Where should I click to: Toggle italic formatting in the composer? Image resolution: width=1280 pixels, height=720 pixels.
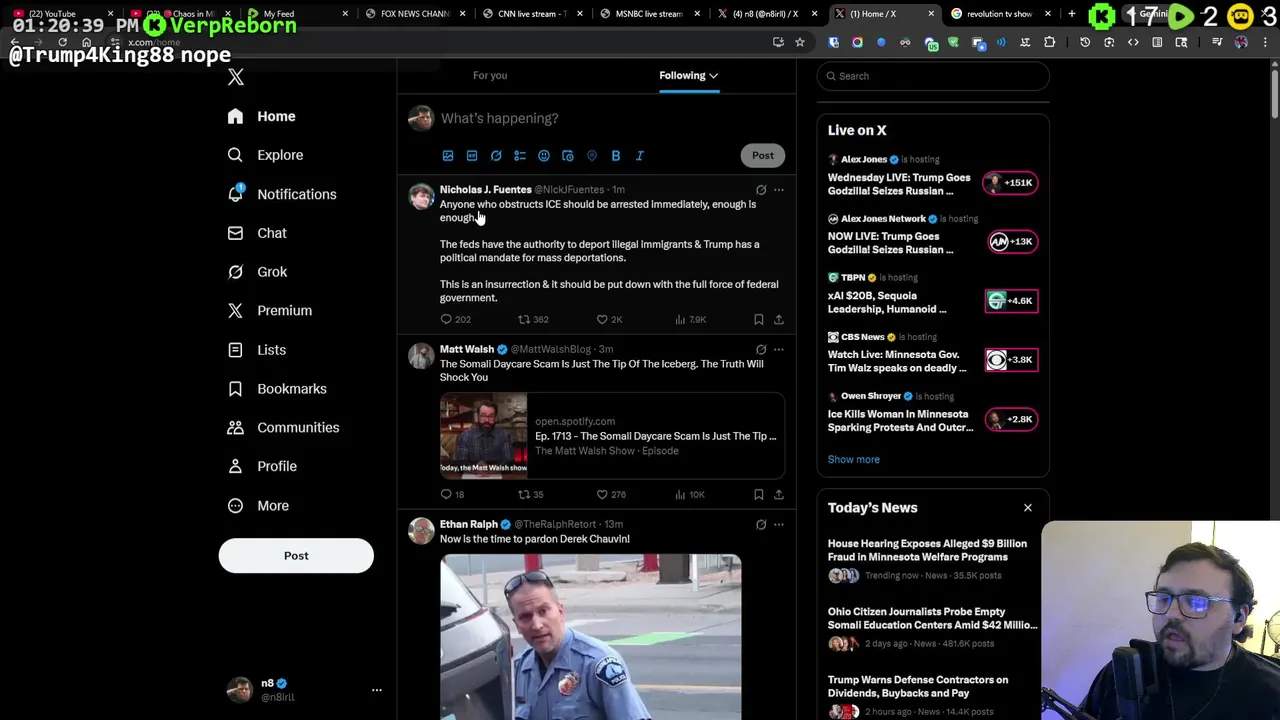(x=640, y=156)
